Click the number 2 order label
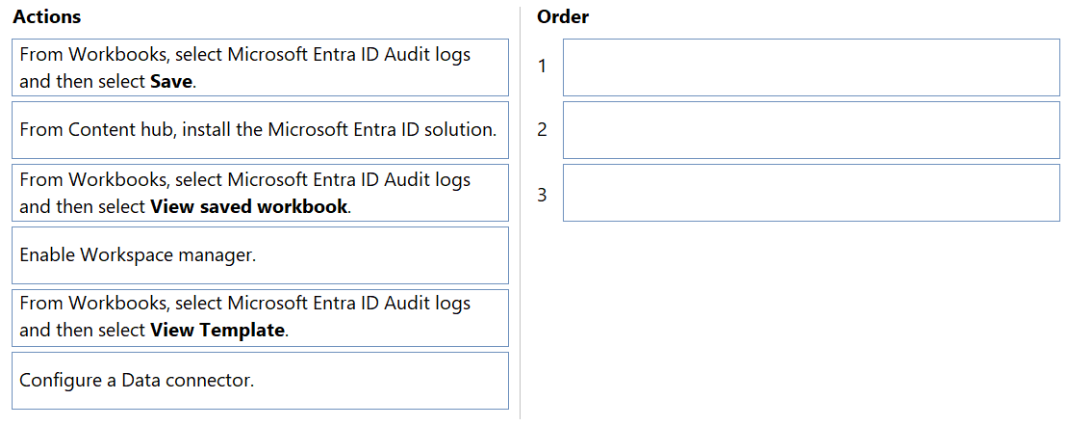 tap(542, 130)
